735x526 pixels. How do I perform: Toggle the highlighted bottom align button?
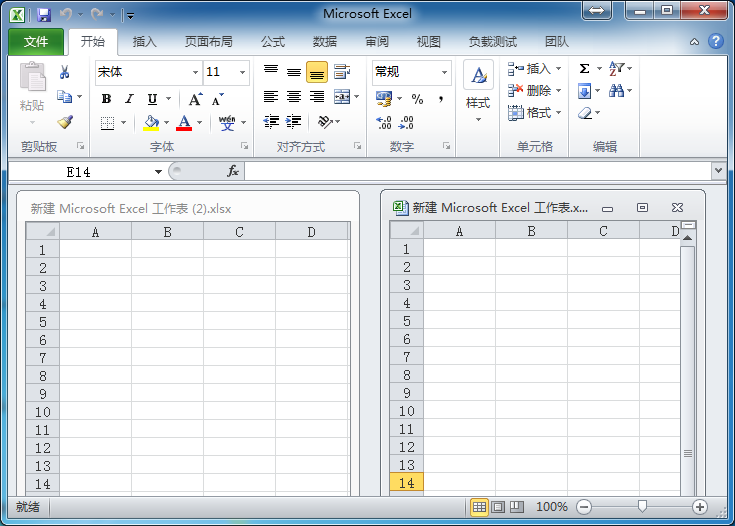tap(317, 72)
